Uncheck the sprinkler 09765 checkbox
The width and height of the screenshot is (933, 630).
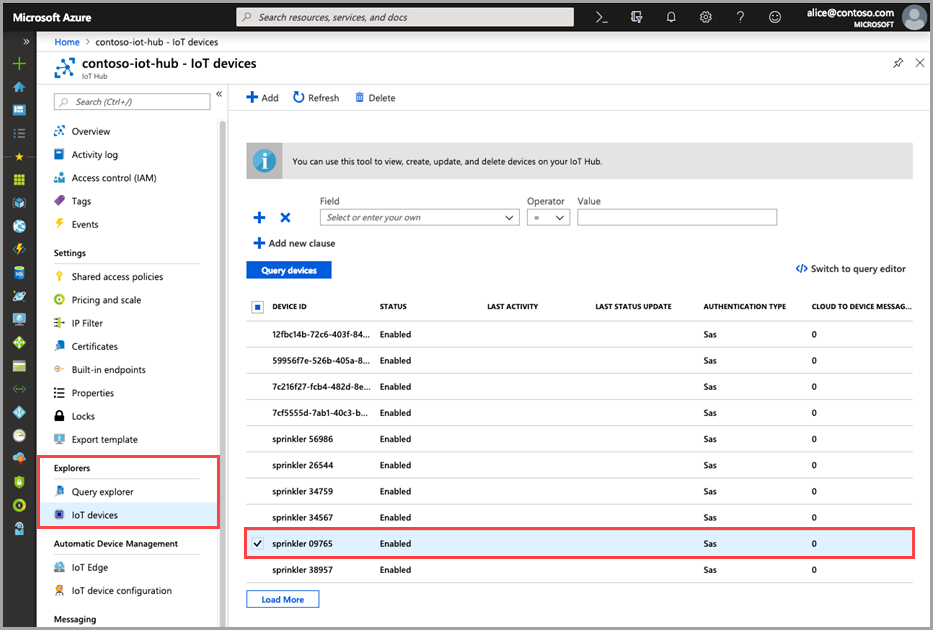(x=258, y=544)
